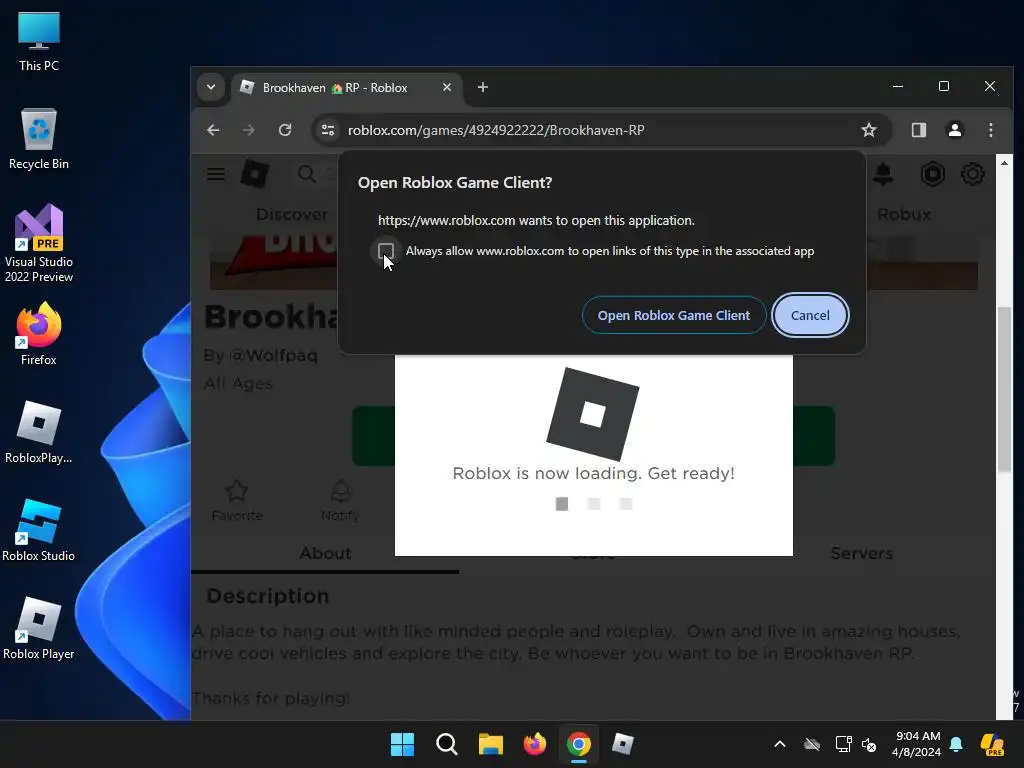Go back to the previous page
The height and width of the screenshot is (768, 1024).
214,130
